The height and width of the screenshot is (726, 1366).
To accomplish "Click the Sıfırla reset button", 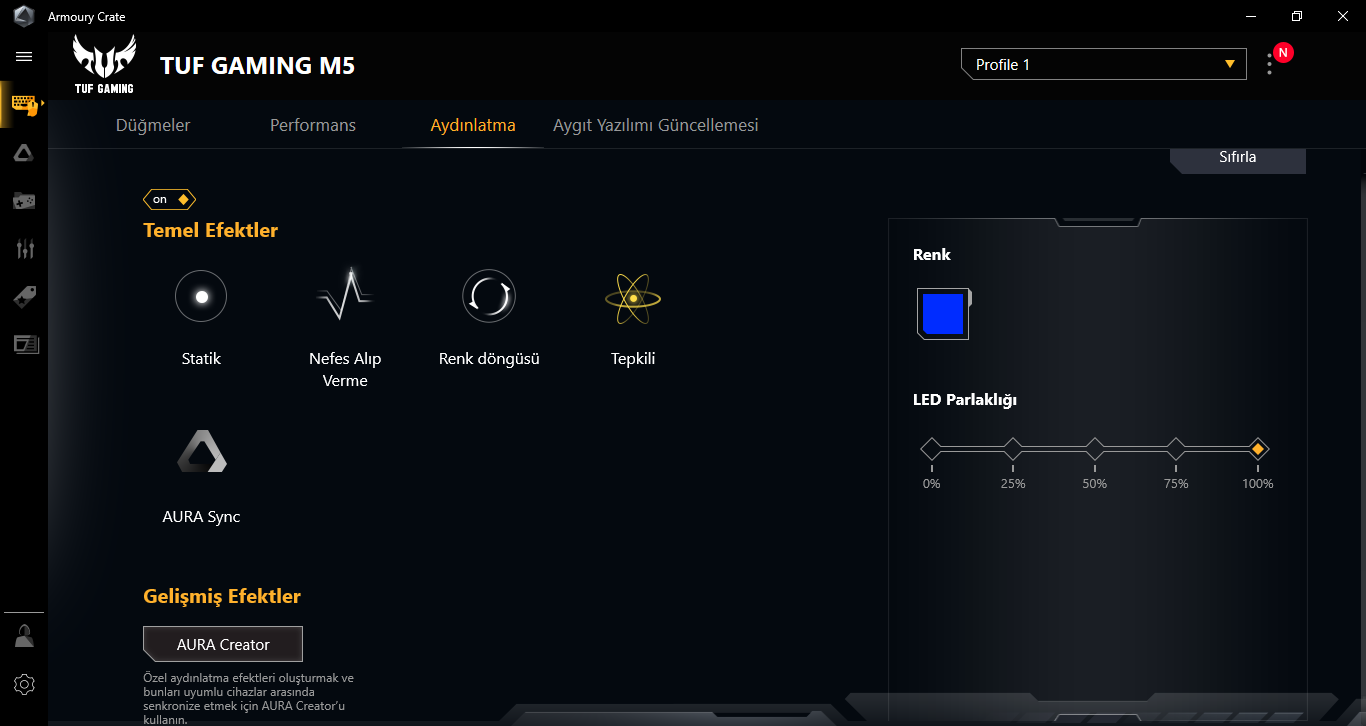I will [x=1238, y=160].
